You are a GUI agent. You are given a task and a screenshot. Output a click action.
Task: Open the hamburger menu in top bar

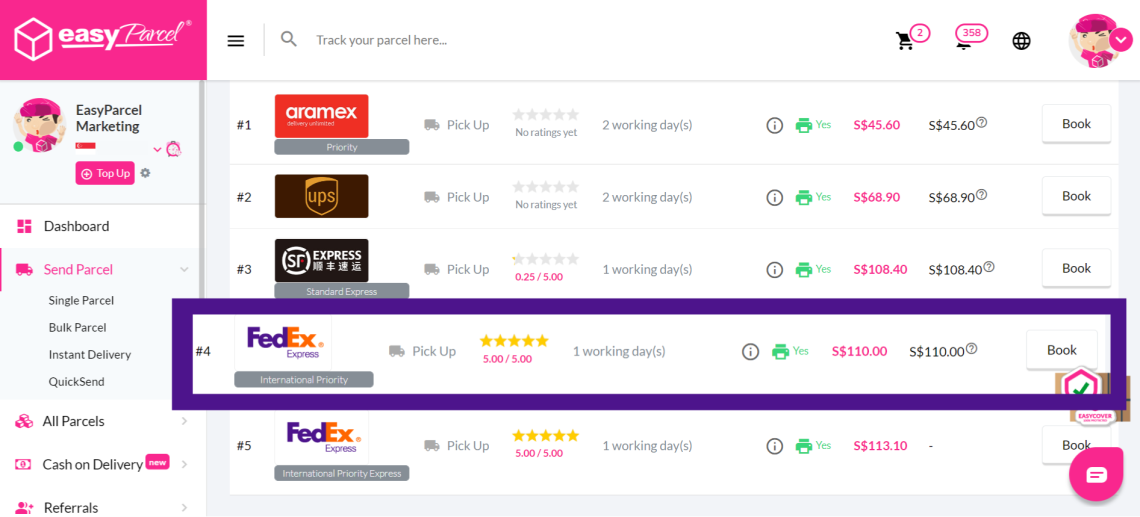236,40
